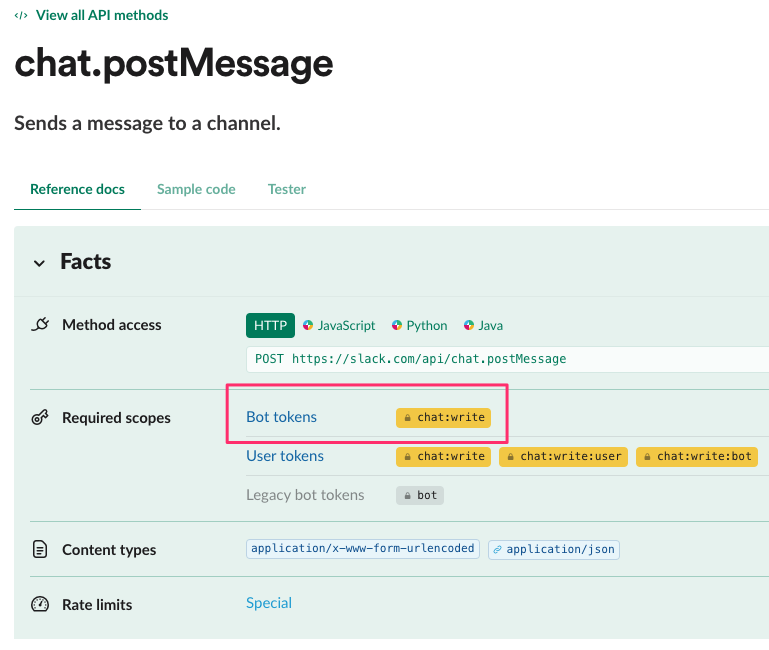Click the gray bot scope badge
This screenshot has height=650, width=769.
click(420, 495)
